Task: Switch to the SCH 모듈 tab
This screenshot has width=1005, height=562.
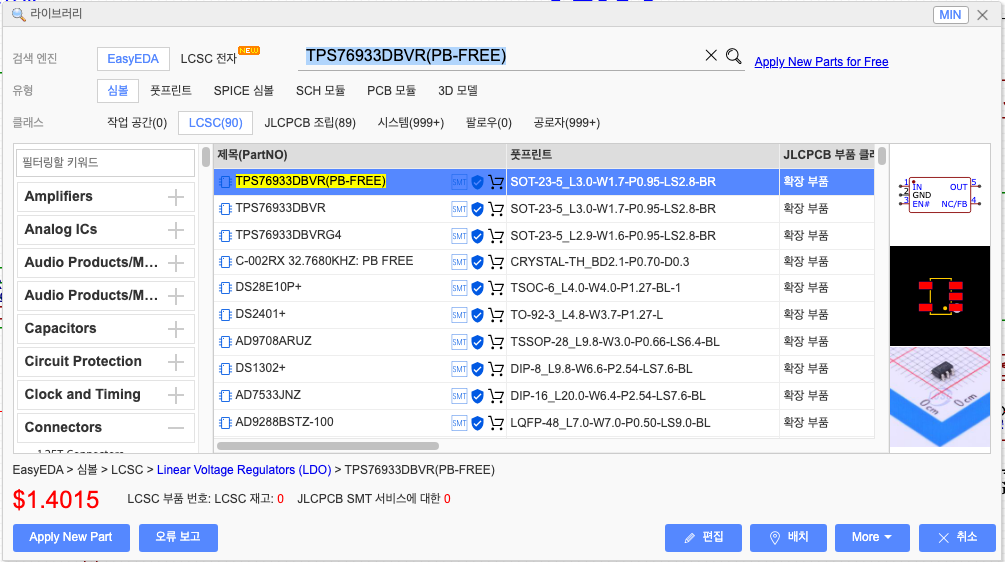Action: (320, 91)
